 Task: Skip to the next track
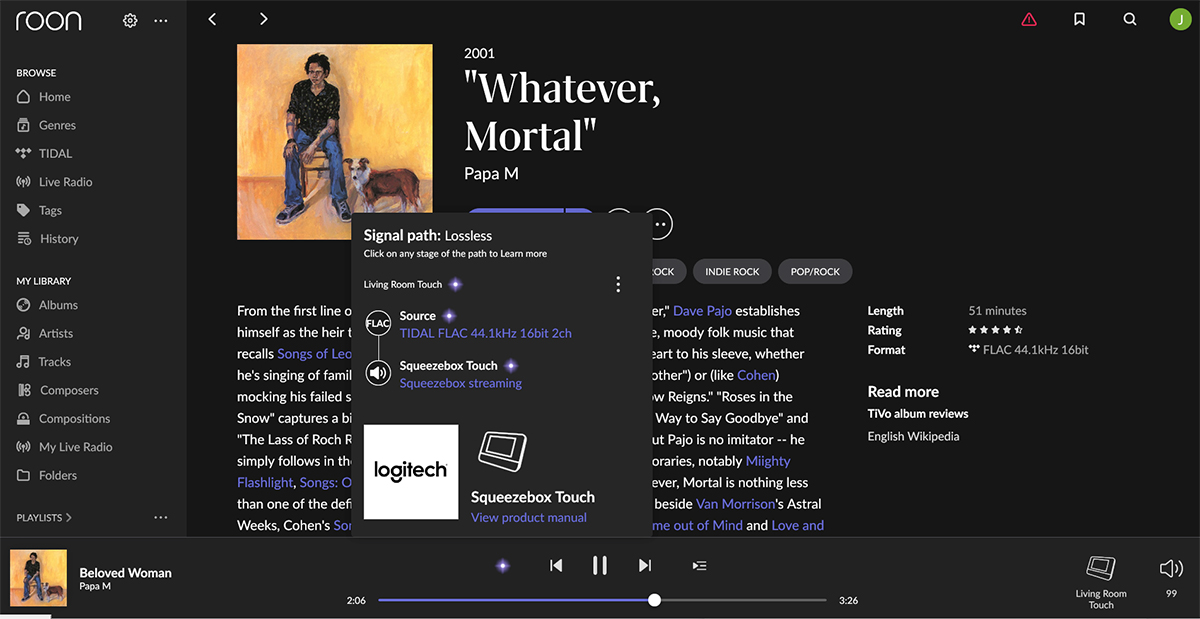coord(645,566)
